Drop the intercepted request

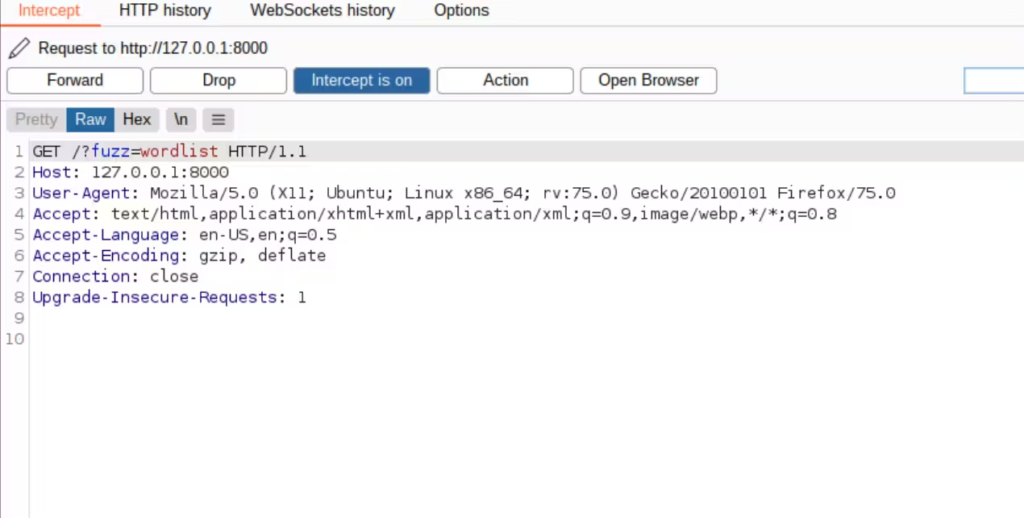point(218,80)
